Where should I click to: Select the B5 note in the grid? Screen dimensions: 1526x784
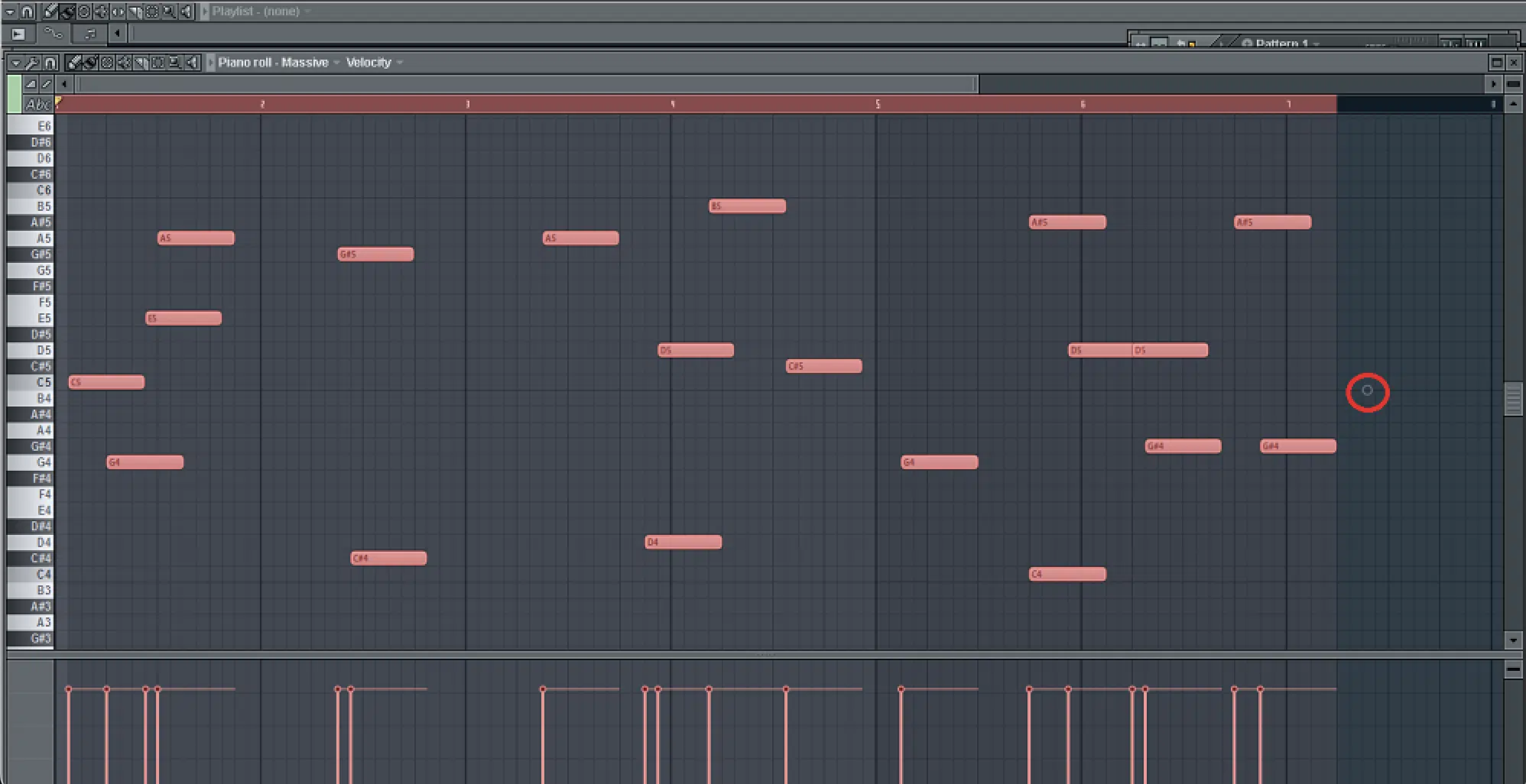click(x=747, y=206)
